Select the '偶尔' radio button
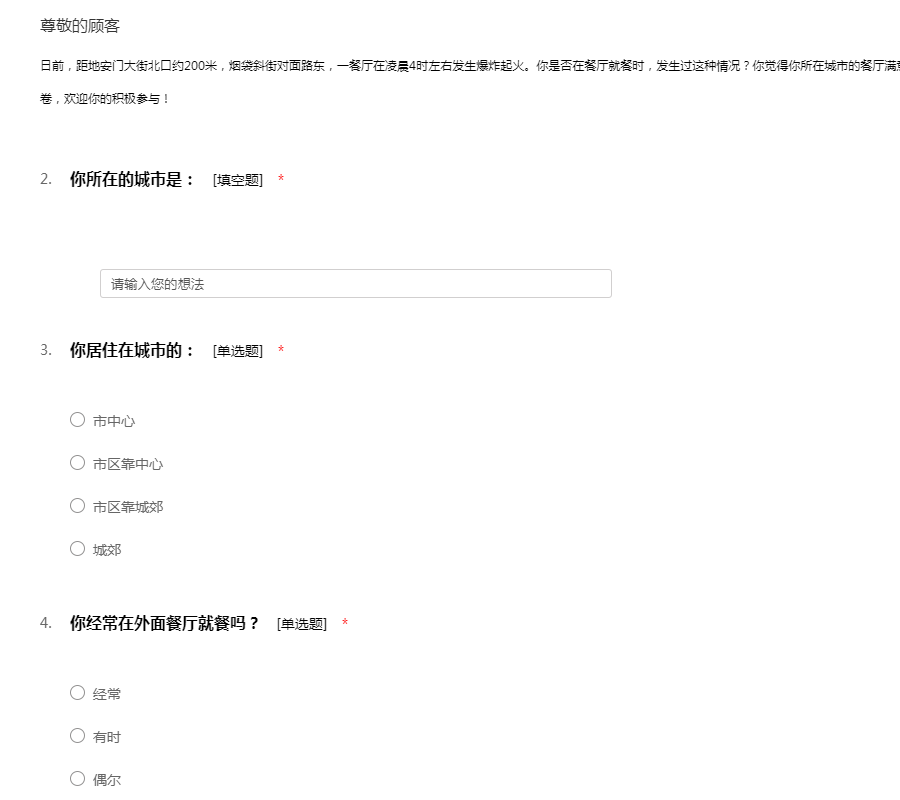900x800 pixels. [x=78, y=779]
